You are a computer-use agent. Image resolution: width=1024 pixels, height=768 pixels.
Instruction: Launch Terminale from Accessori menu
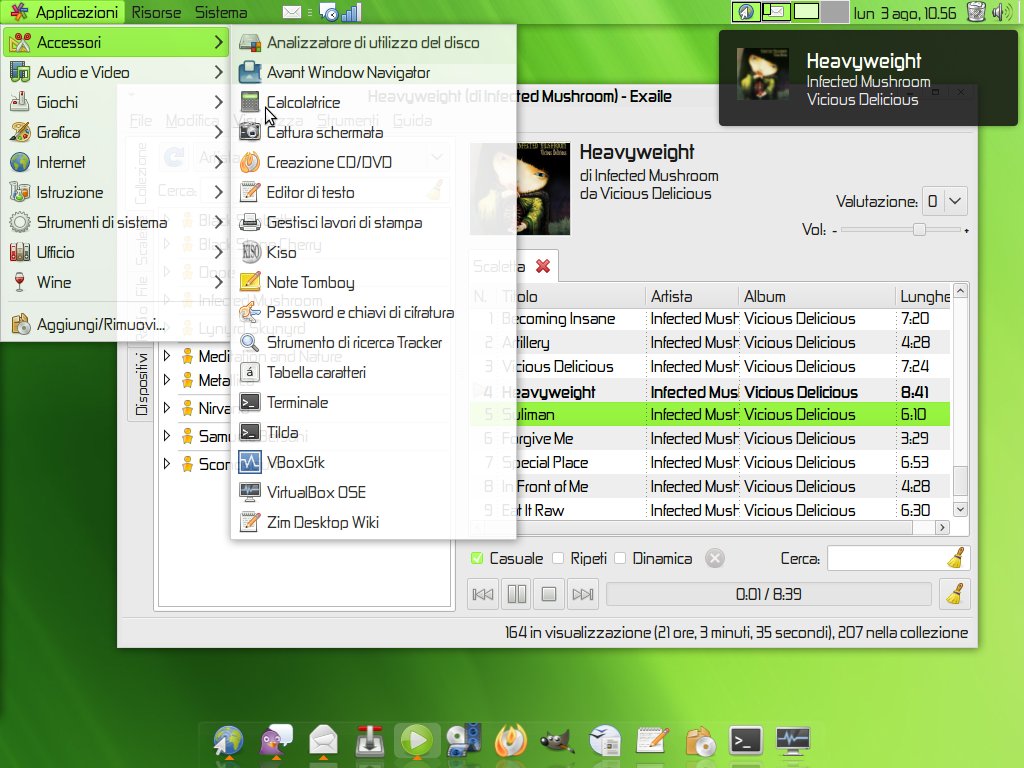(374, 403)
